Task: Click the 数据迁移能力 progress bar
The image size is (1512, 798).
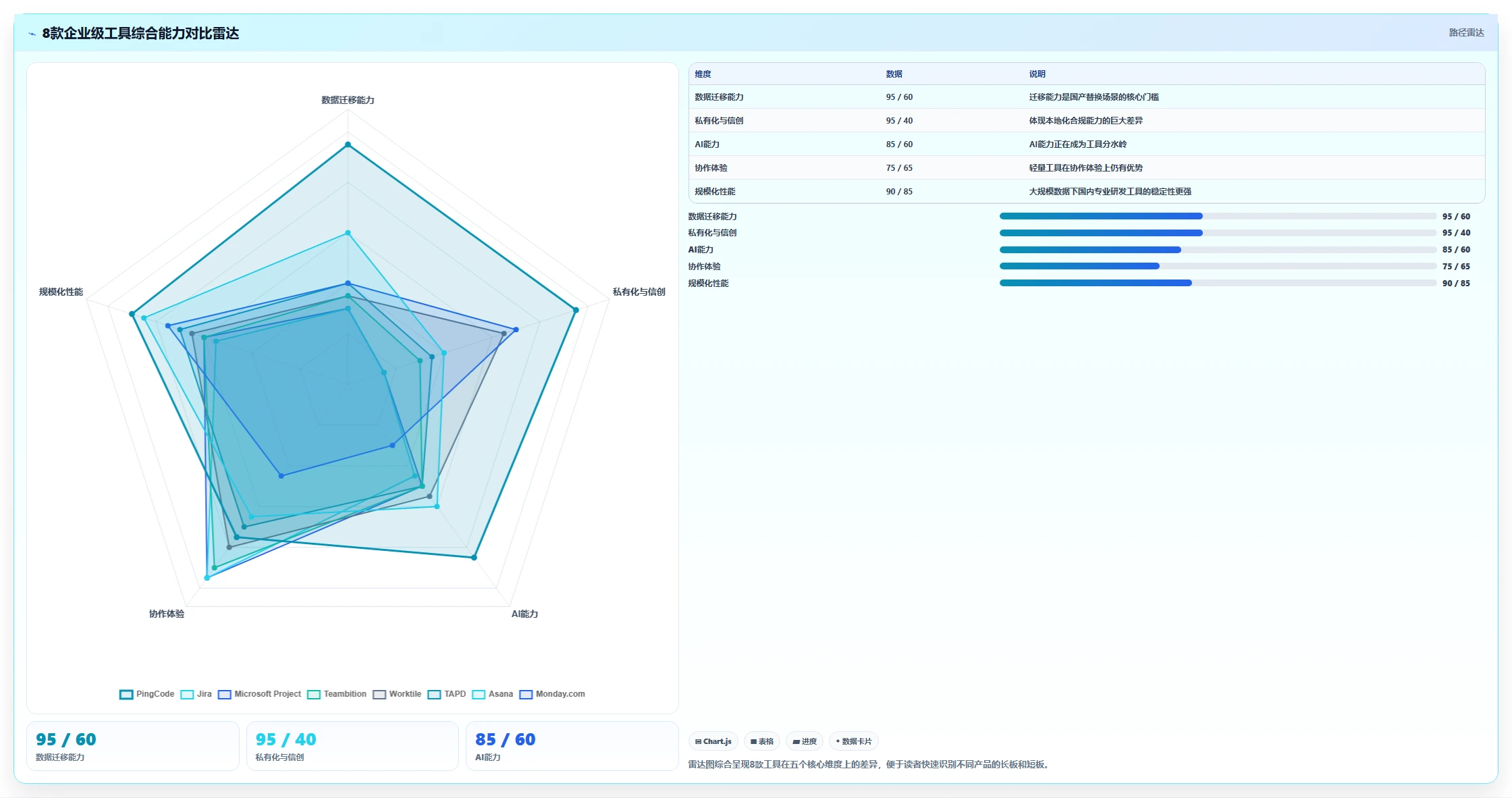Action: click(1218, 216)
